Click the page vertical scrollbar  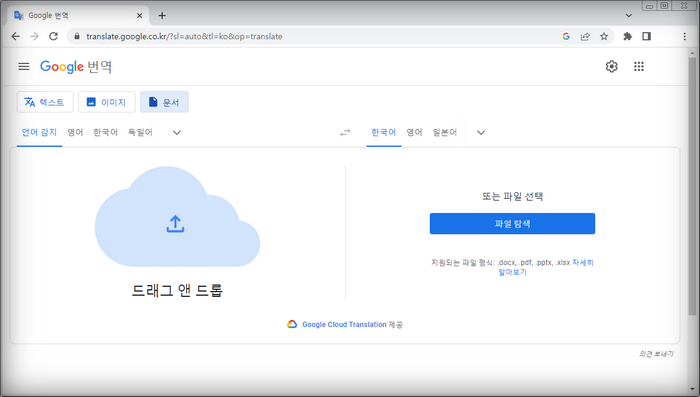point(692,186)
